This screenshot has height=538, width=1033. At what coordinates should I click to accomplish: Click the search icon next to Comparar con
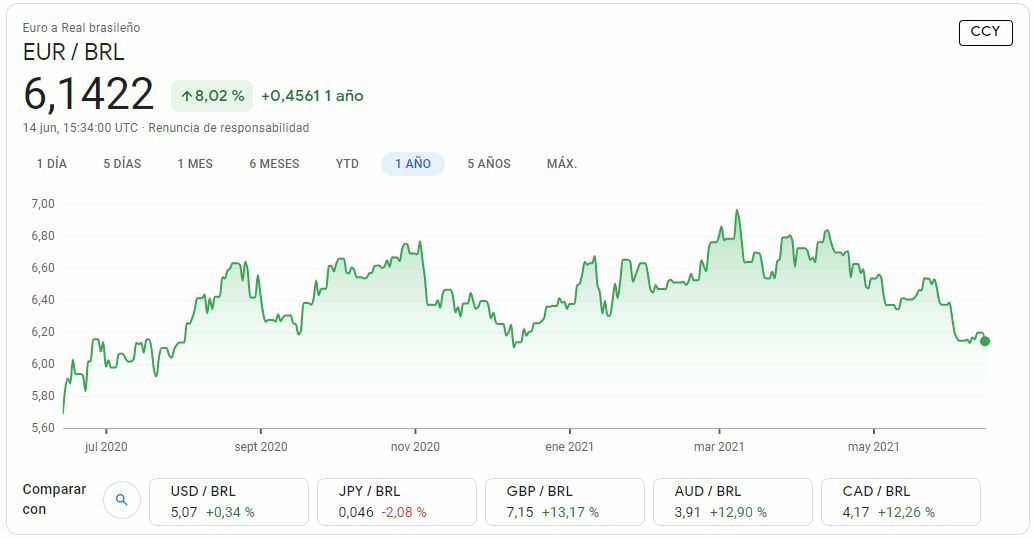[121, 500]
